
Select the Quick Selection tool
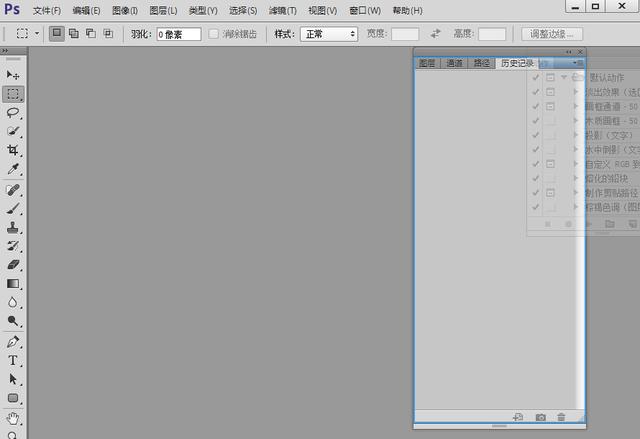coord(13,131)
